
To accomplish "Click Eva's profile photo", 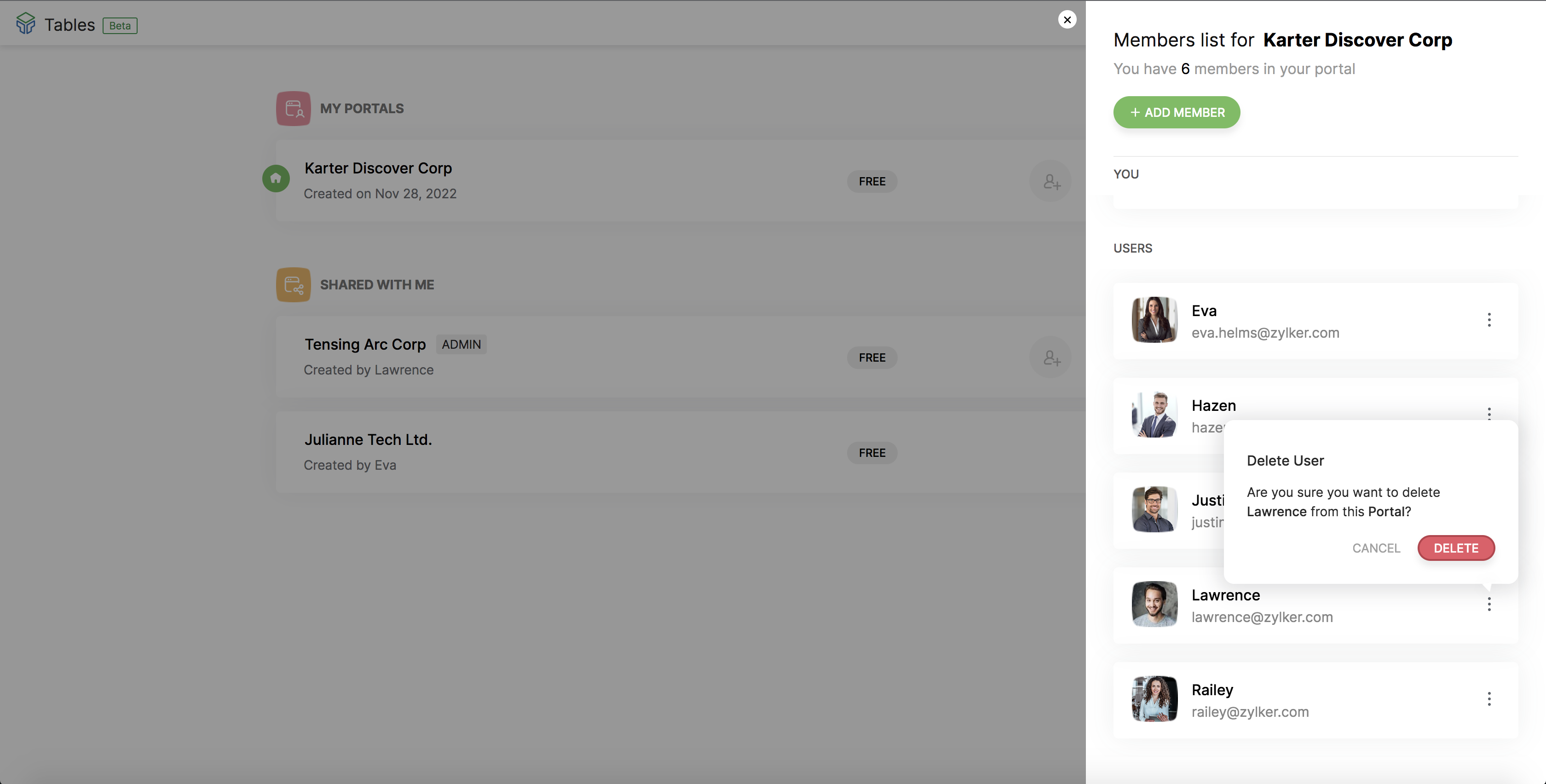I will tap(1154, 320).
